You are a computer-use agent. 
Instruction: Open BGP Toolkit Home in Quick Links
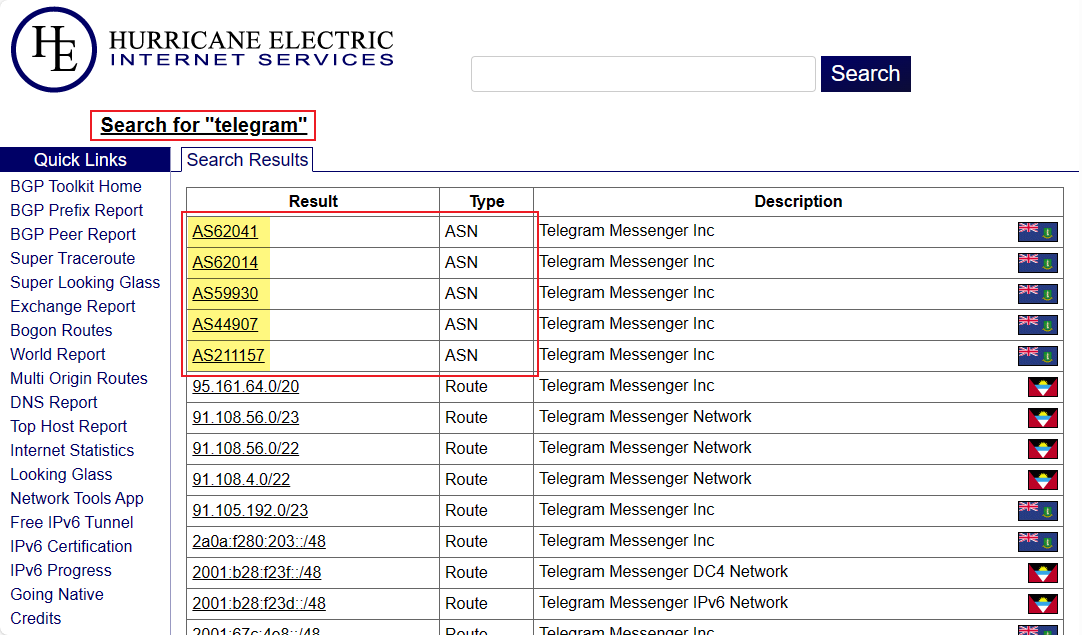pos(76,187)
